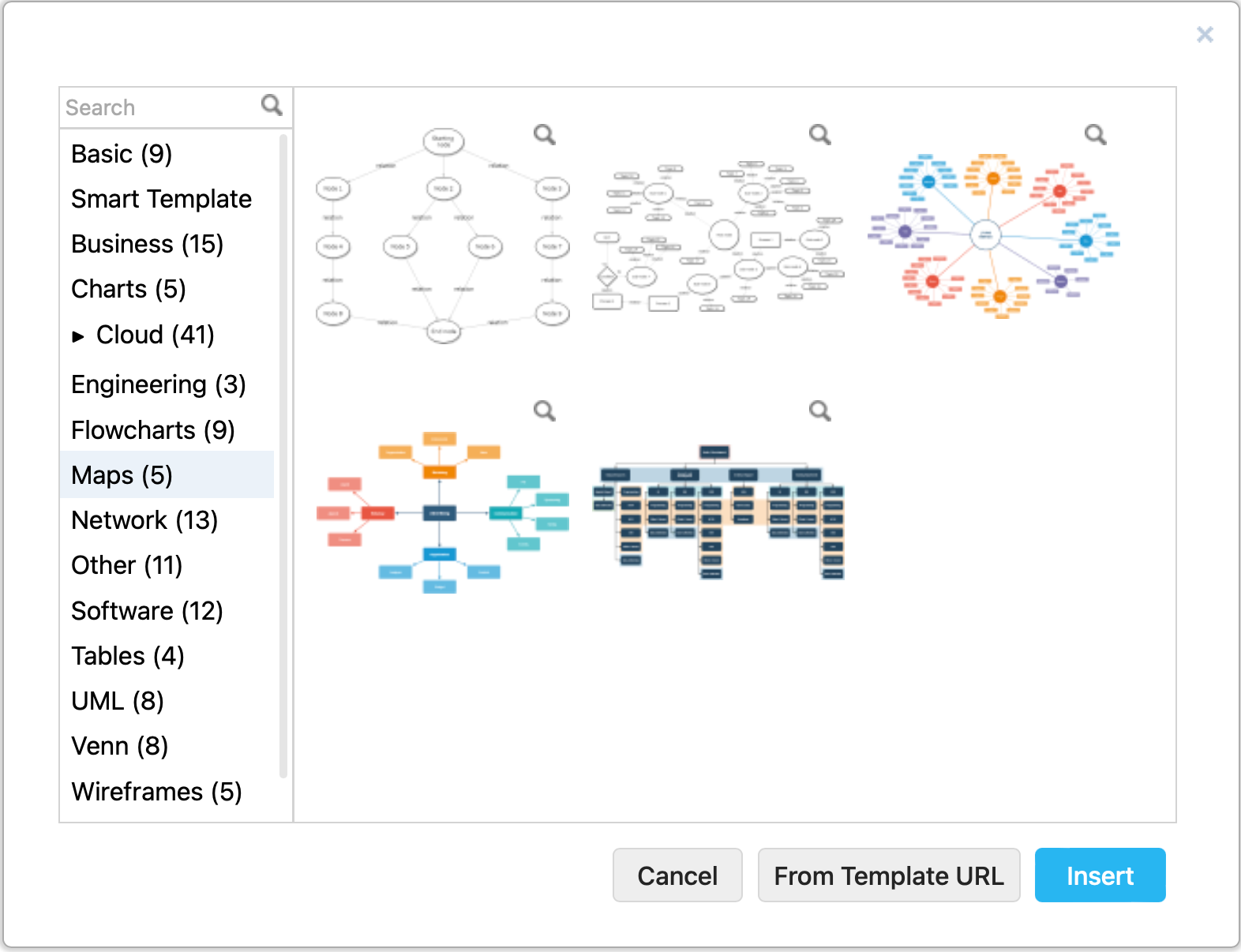Click the search magnifier icon
The image size is (1241, 952).
click(272, 105)
